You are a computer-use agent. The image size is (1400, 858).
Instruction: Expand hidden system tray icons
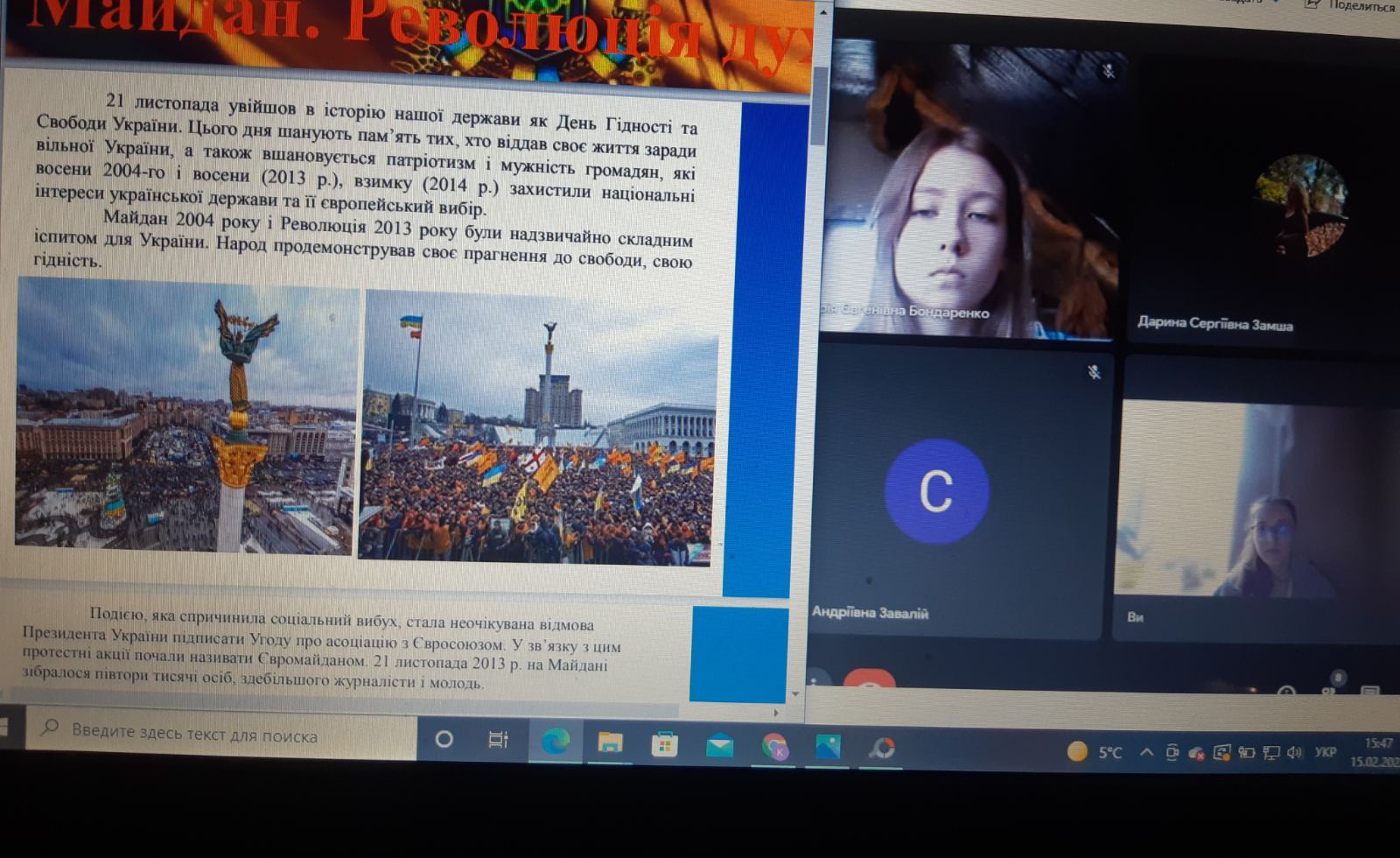(1145, 752)
